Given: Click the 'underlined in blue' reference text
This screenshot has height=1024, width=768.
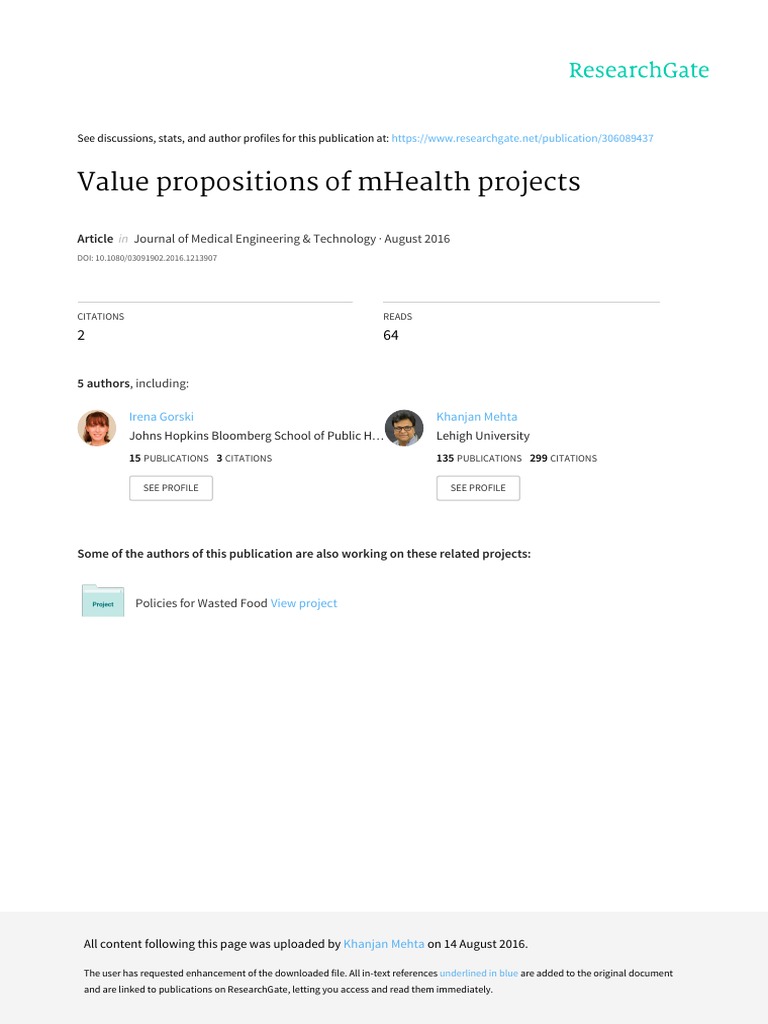Looking at the screenshot, I should 479,973.
